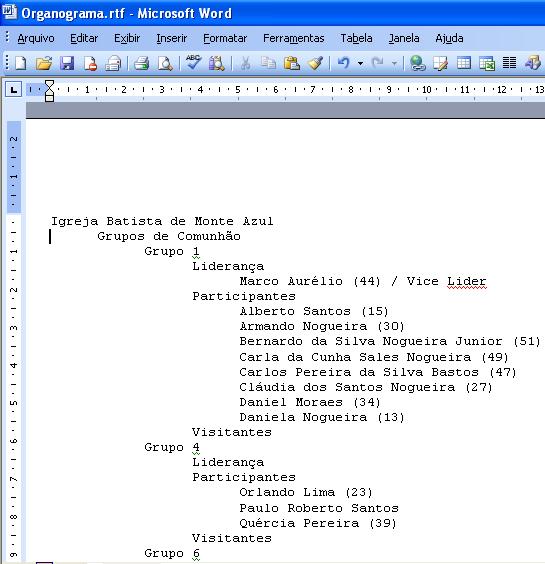Click 'Carlos Pereira da Silva Bastos (47)'
The height and width of the screenshot is (564, 545).
[x=378, y=372]
